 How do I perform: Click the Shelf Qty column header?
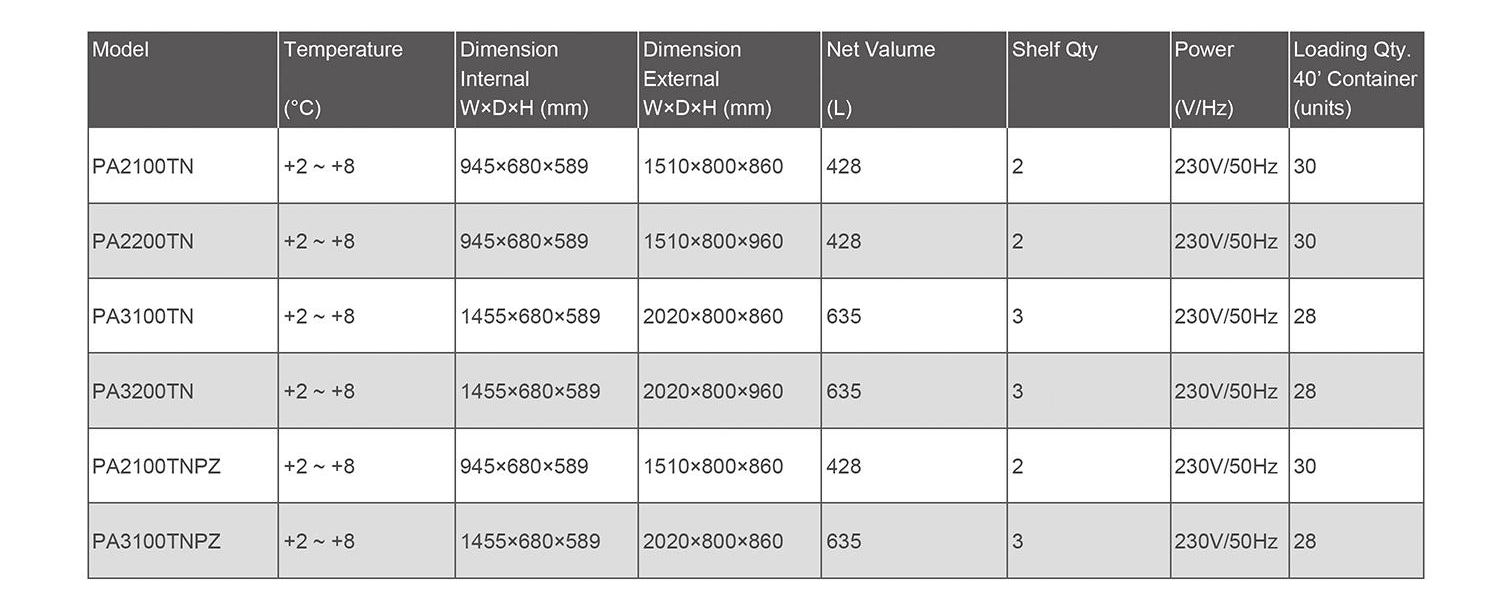[1055, 50]
